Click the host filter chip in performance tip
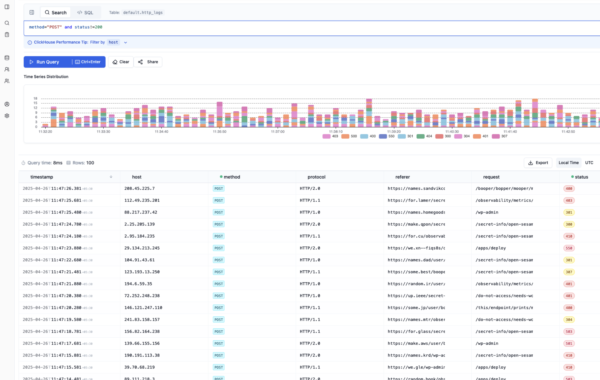The height and width of the screenshot is (380, 600). (x=113, y=42)
